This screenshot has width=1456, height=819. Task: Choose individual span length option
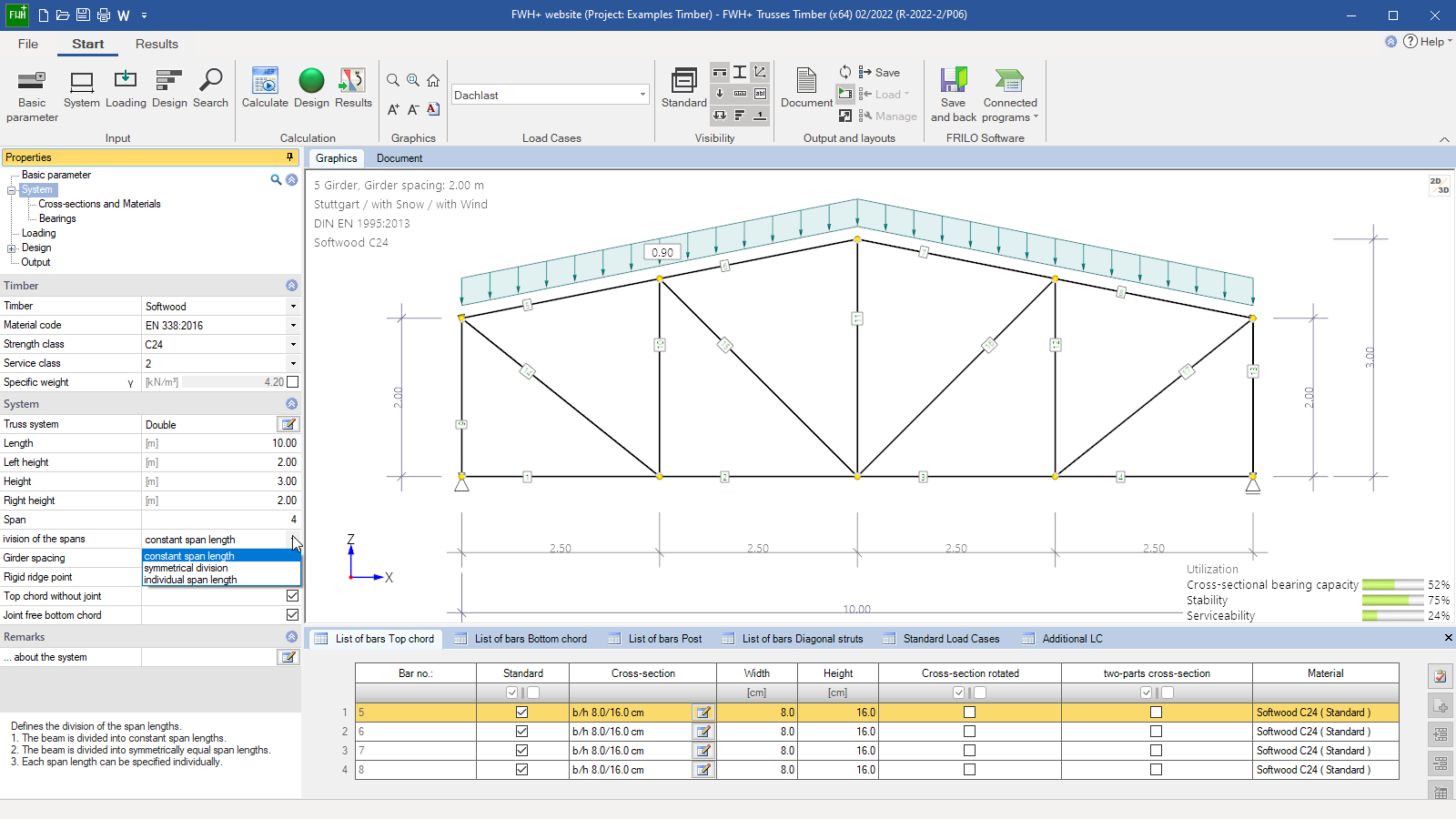[190, 580]
